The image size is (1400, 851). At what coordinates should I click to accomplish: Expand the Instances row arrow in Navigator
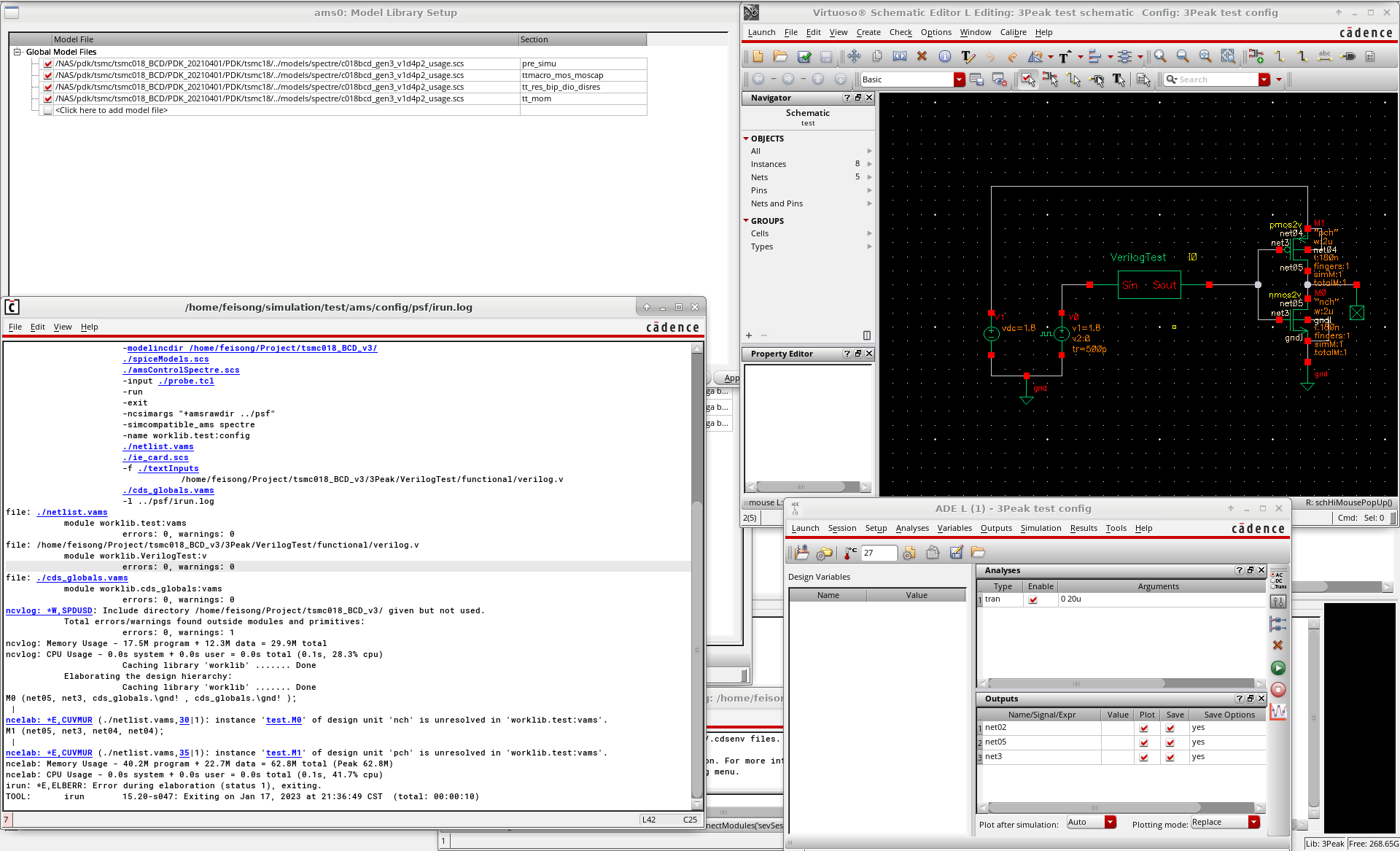point(869,164)
